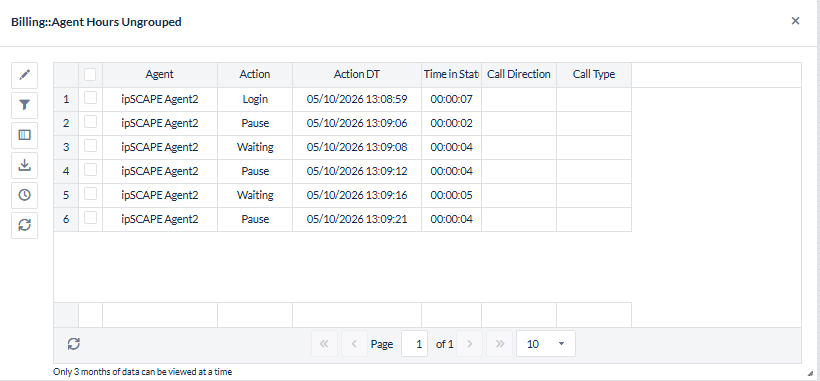Click row number 4 cell

click(x=66, y=171)
